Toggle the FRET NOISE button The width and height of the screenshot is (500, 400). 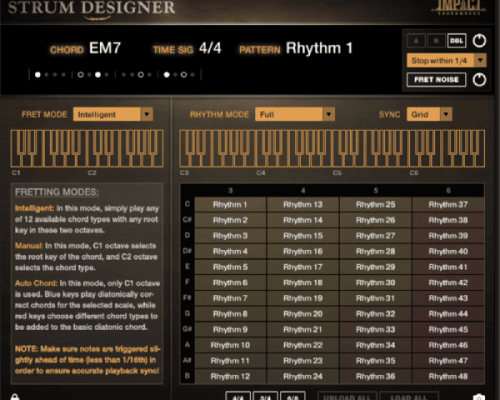436,80
